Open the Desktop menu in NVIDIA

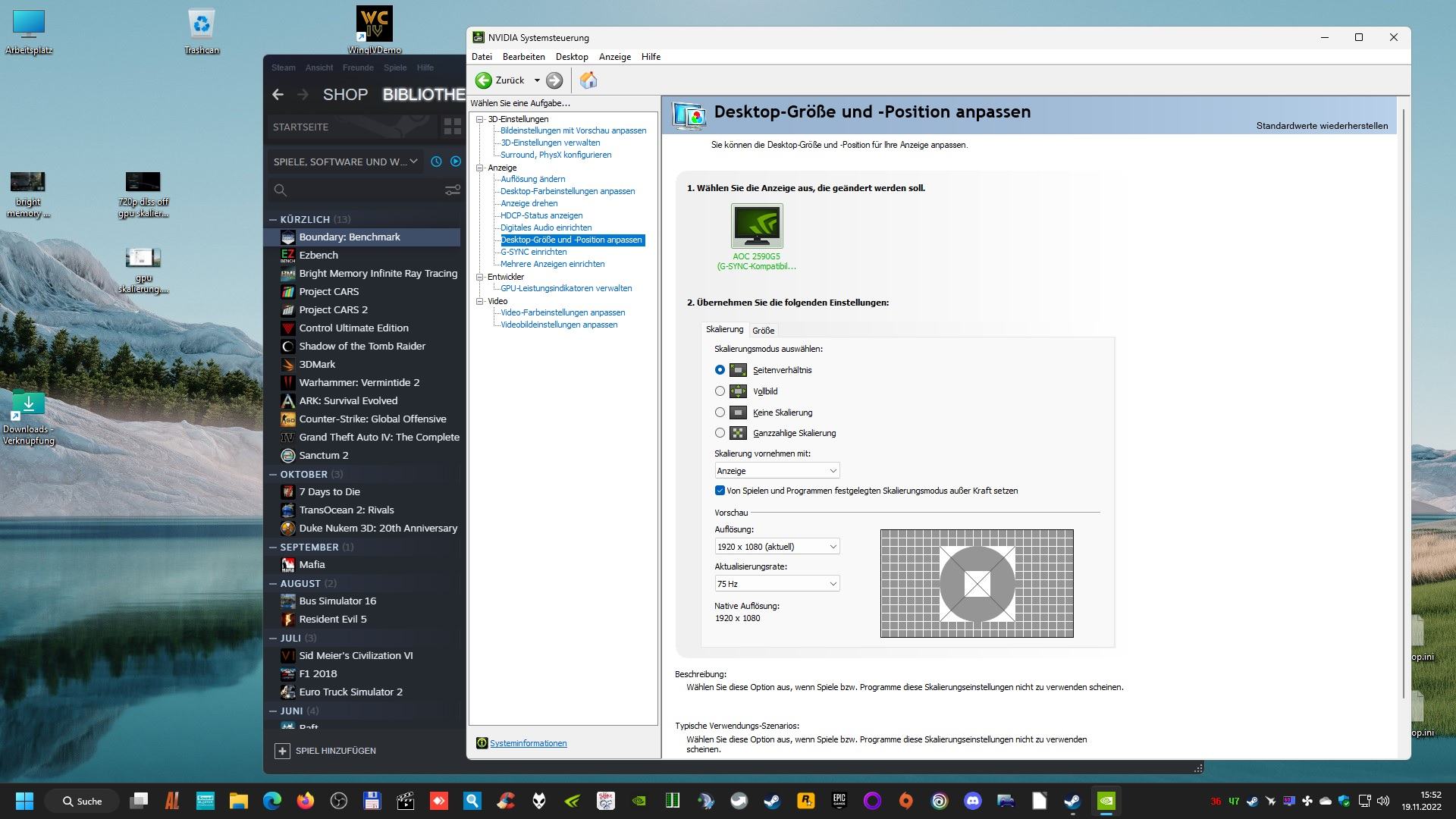coord(572,57)
